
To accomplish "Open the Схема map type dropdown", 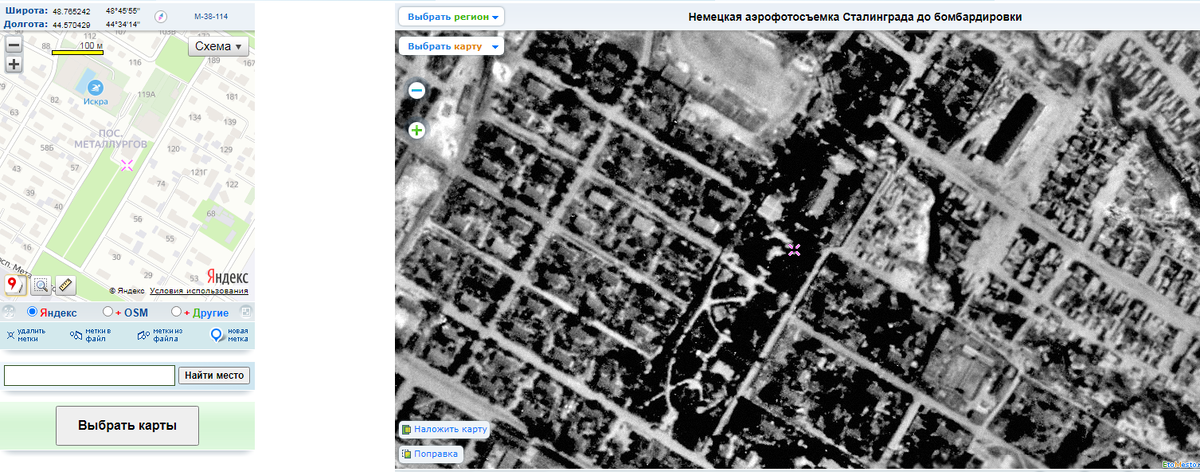I will (219, 46).
